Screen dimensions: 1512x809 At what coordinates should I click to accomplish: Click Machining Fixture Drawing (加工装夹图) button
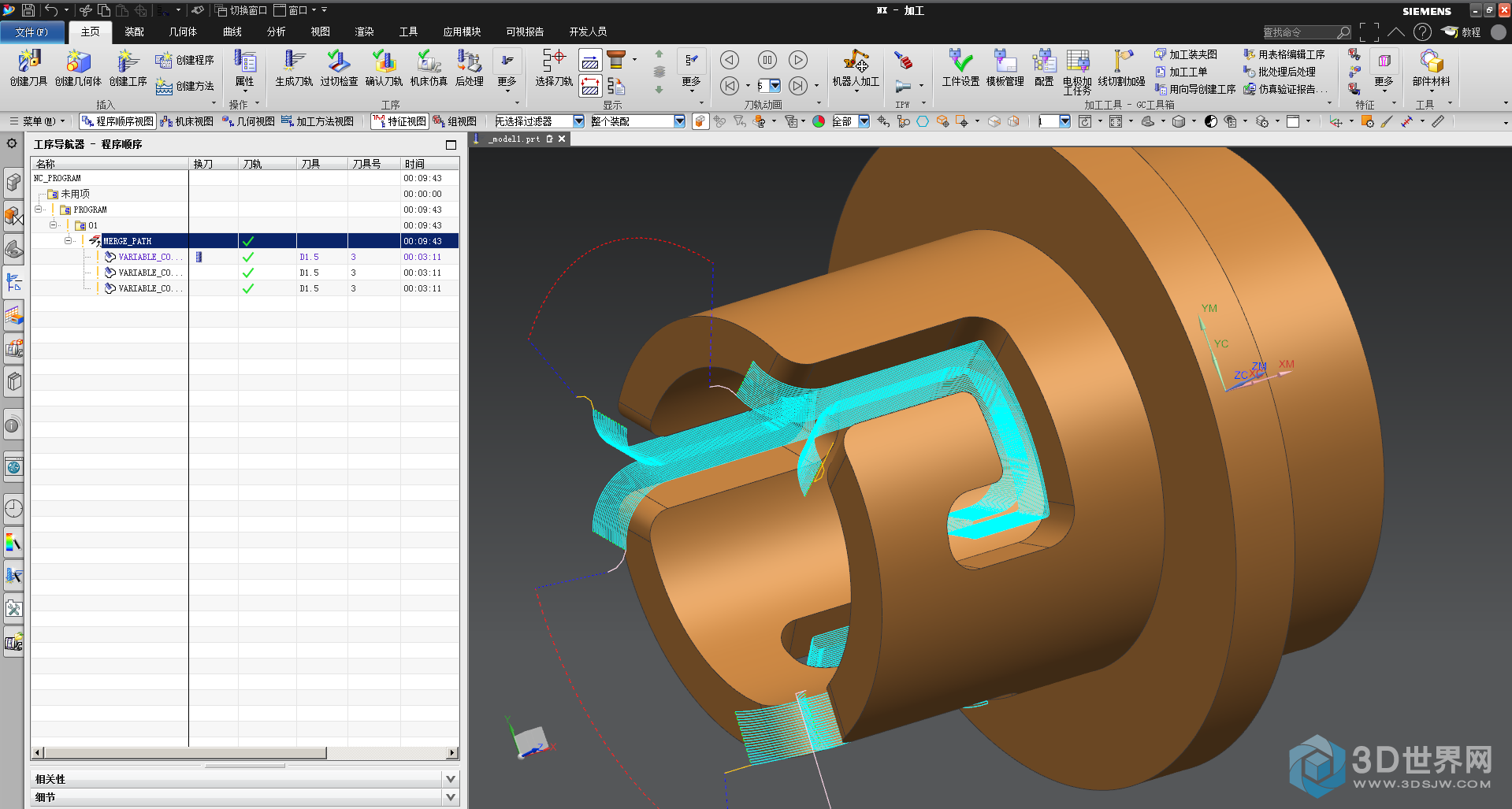point(1186,54)
